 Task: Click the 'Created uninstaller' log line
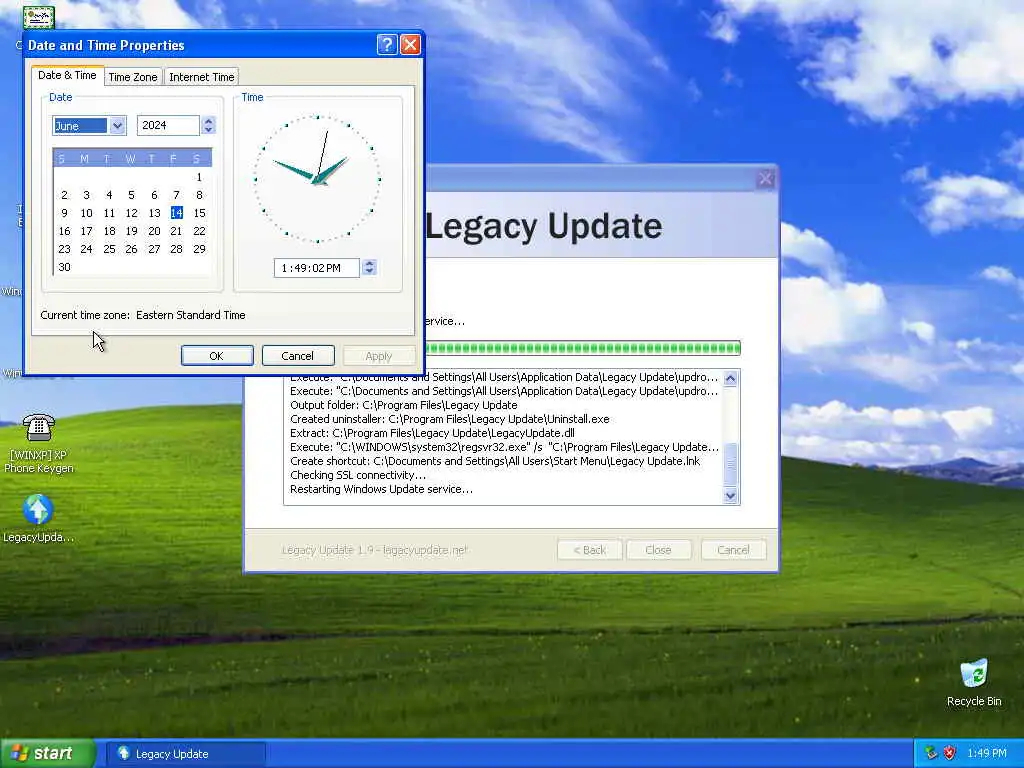(449, 419)
